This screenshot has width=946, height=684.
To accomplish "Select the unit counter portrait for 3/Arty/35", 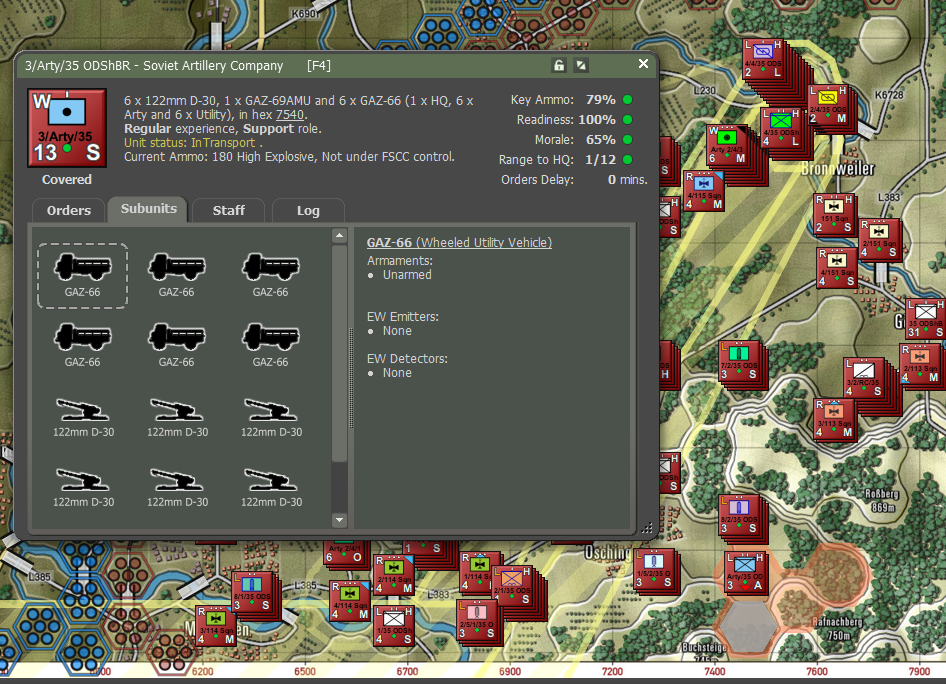I will tap(66, 127).
